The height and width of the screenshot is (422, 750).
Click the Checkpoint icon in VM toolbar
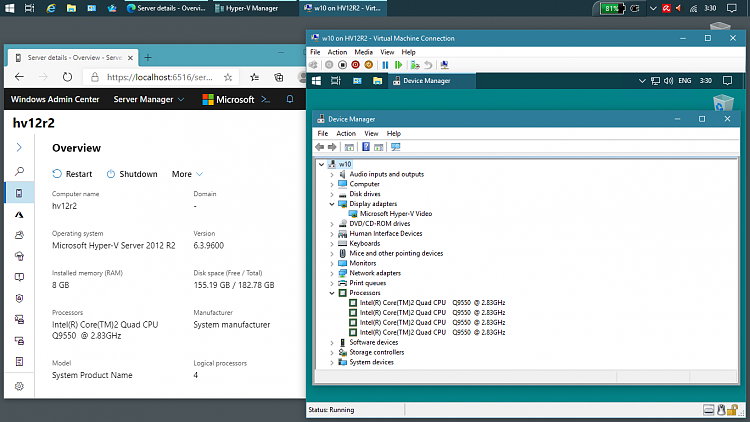tap(415, 65)
